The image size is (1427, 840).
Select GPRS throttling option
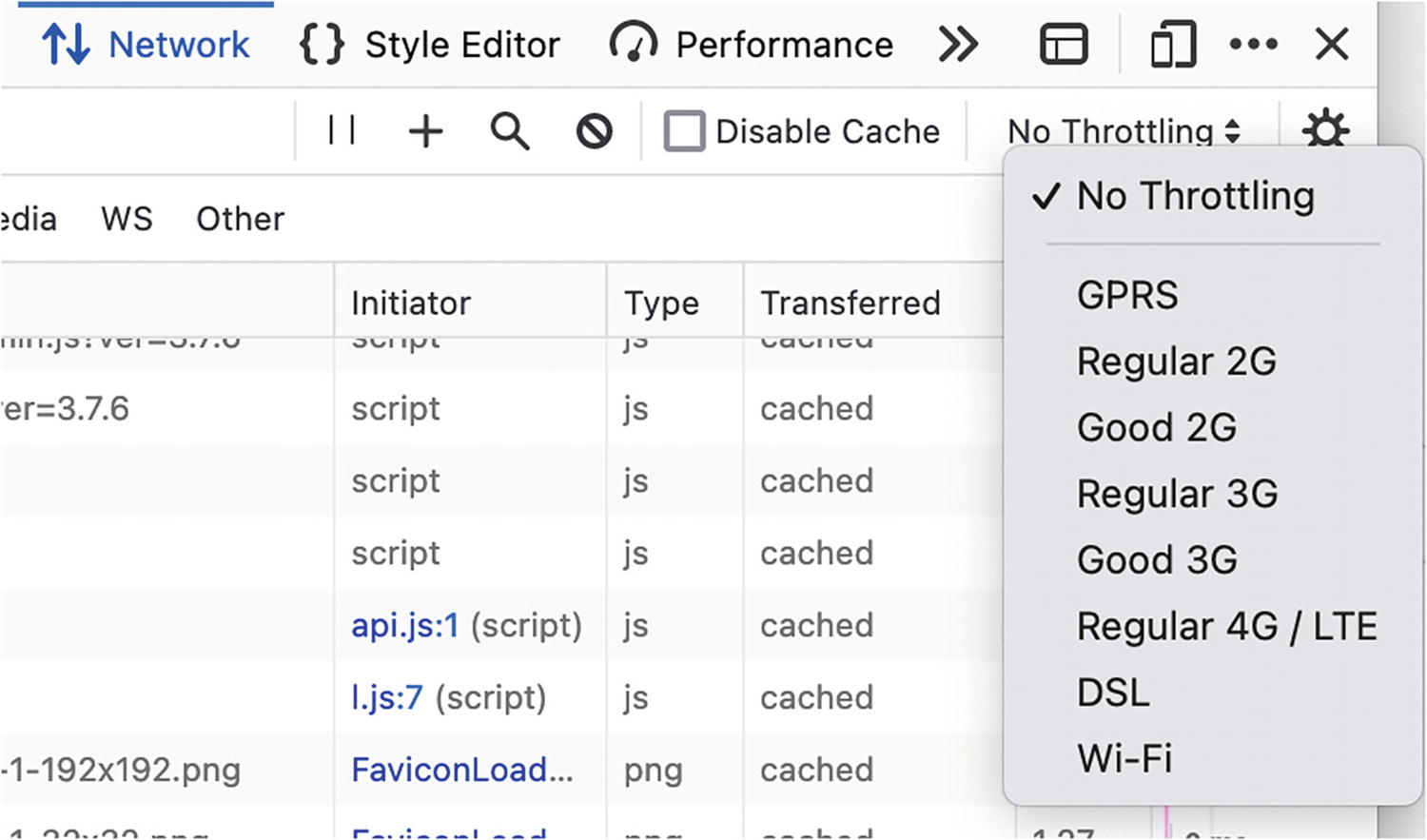pos(1127,295)
